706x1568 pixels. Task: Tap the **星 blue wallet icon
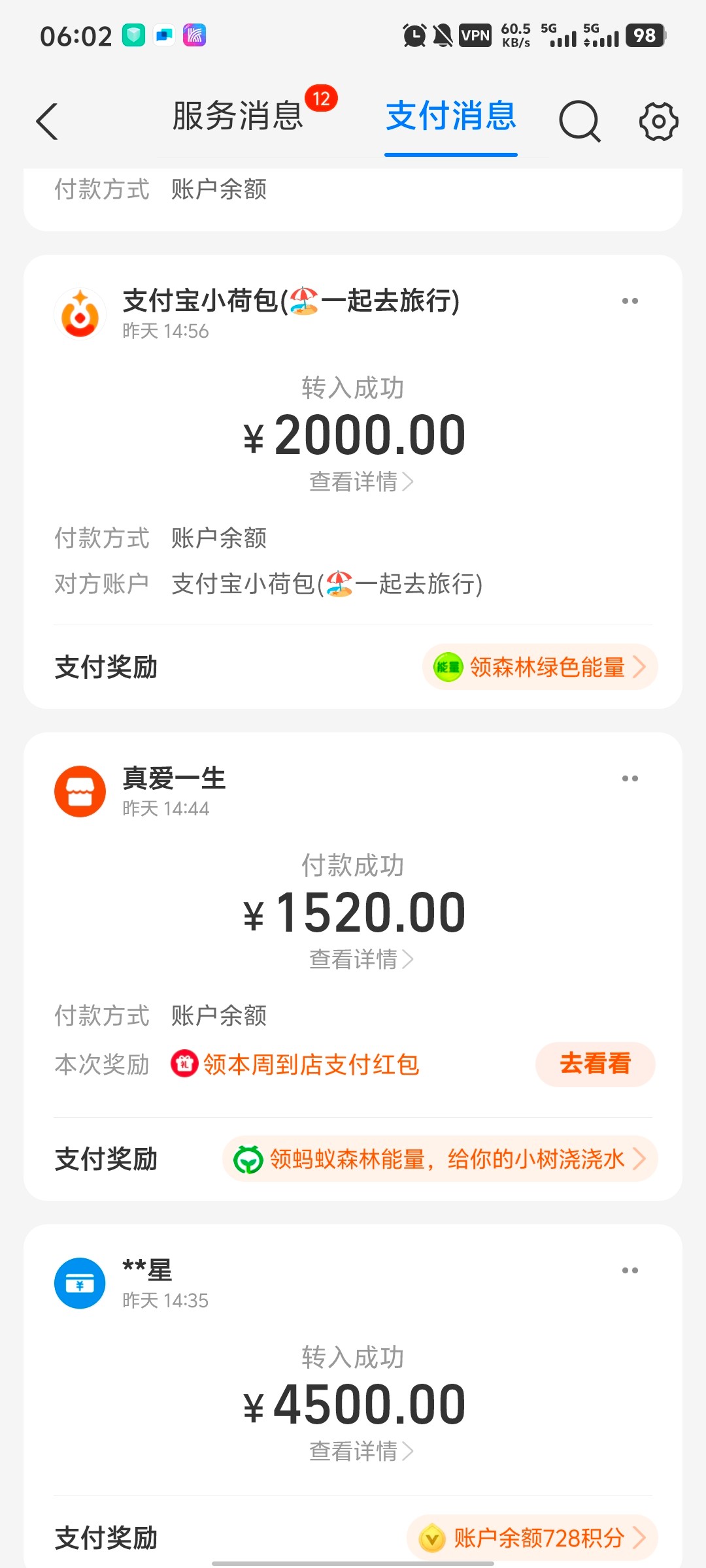[x=80, y=1283]
